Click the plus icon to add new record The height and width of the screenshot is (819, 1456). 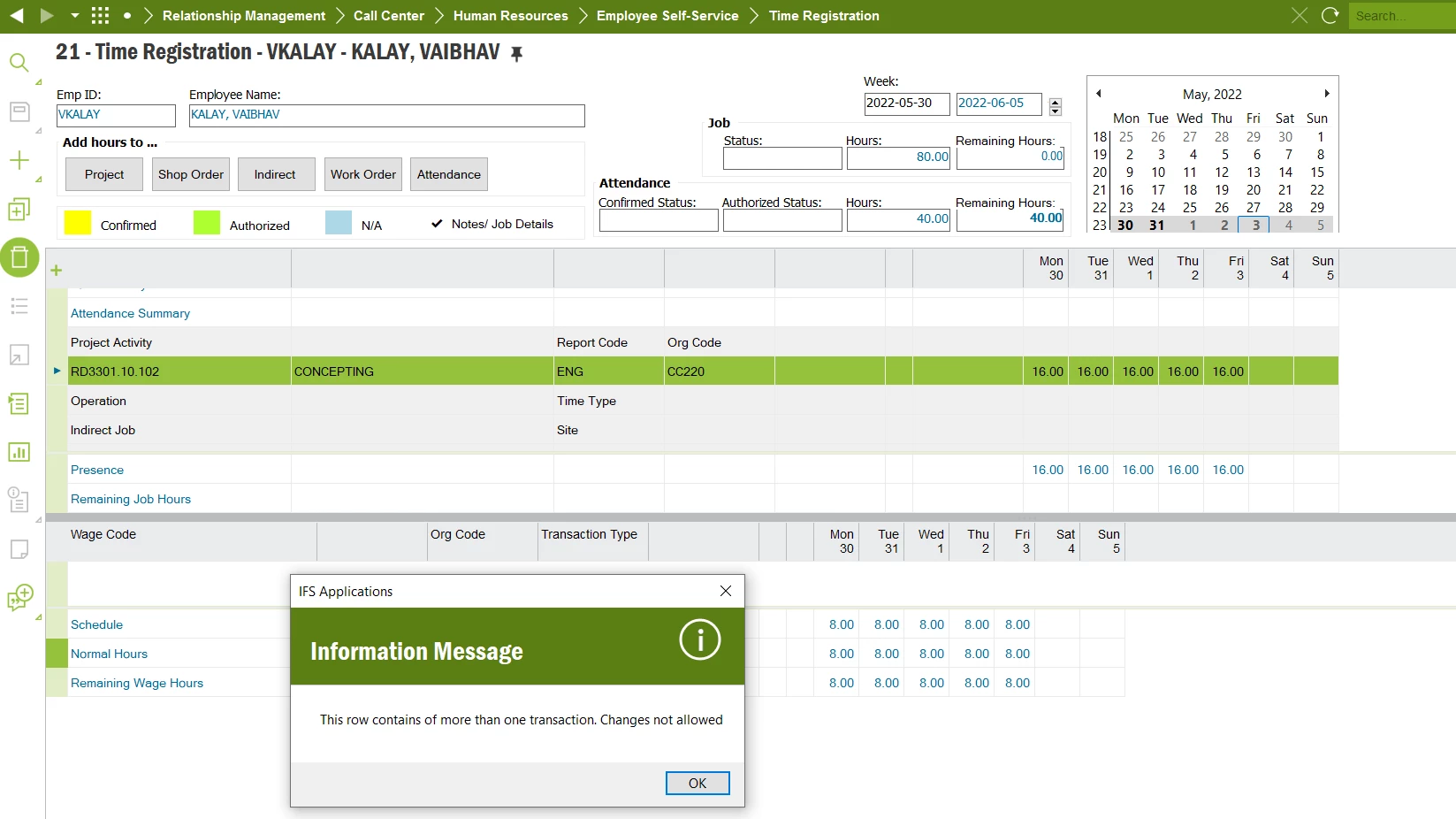[x=19, y=160]
